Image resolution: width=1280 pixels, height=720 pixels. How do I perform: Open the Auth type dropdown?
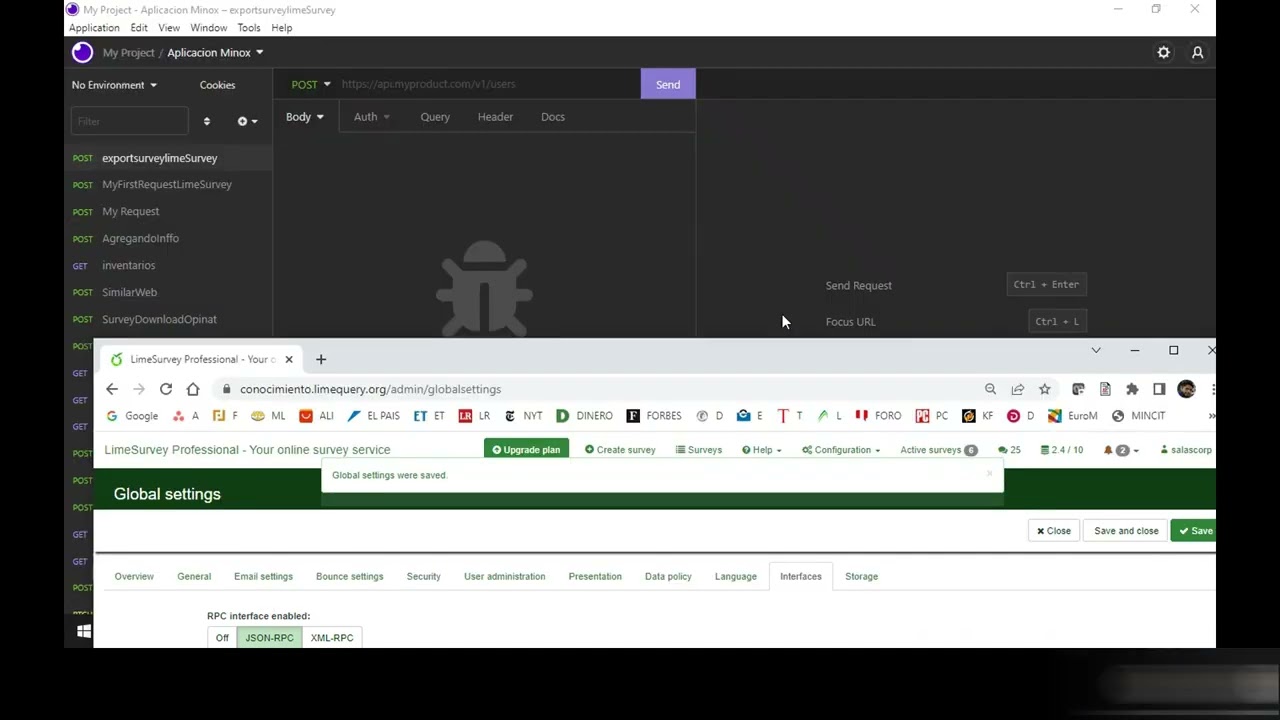point(371,117)
